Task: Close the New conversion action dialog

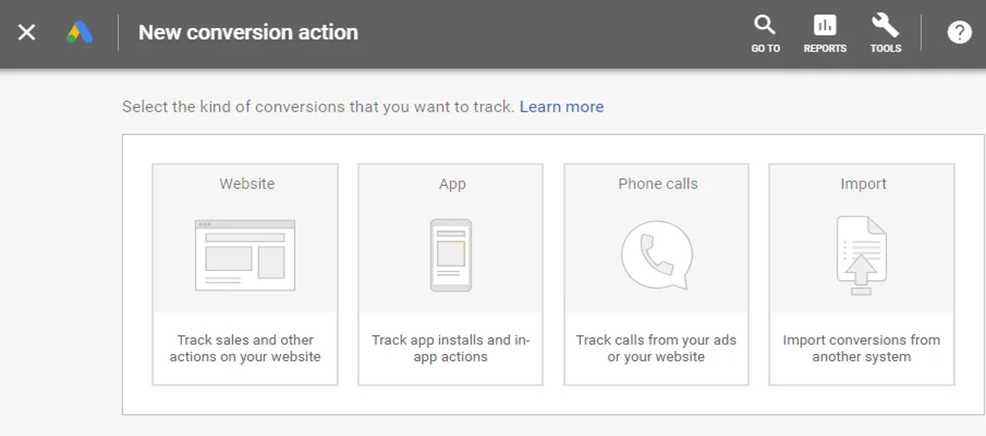Action: click(x=26, y=33)
